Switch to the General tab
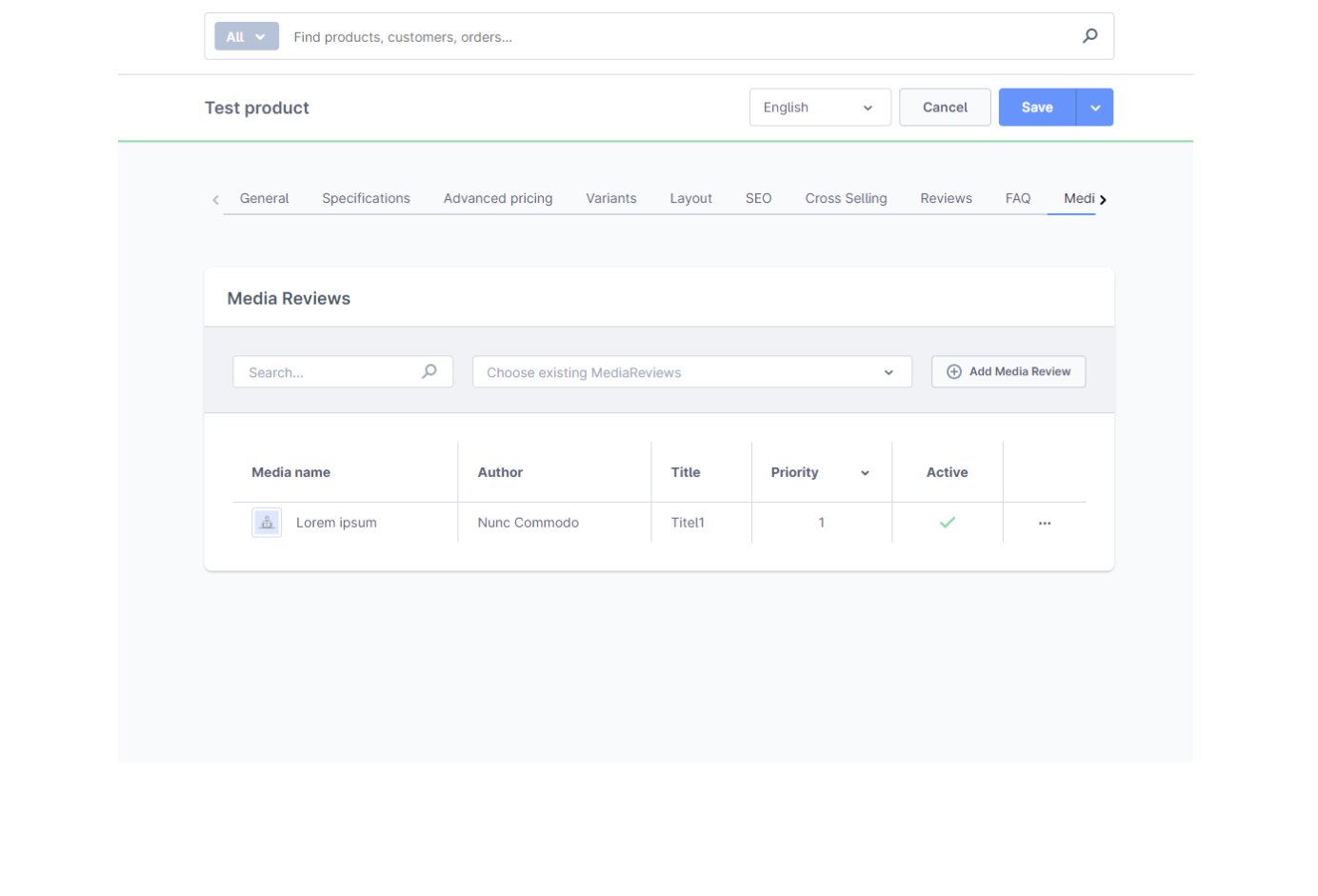The image size is (1318, 896). 264,198
